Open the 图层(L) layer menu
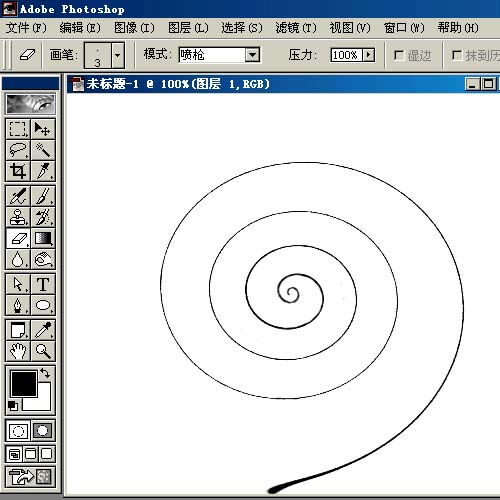 click(188, 28)
